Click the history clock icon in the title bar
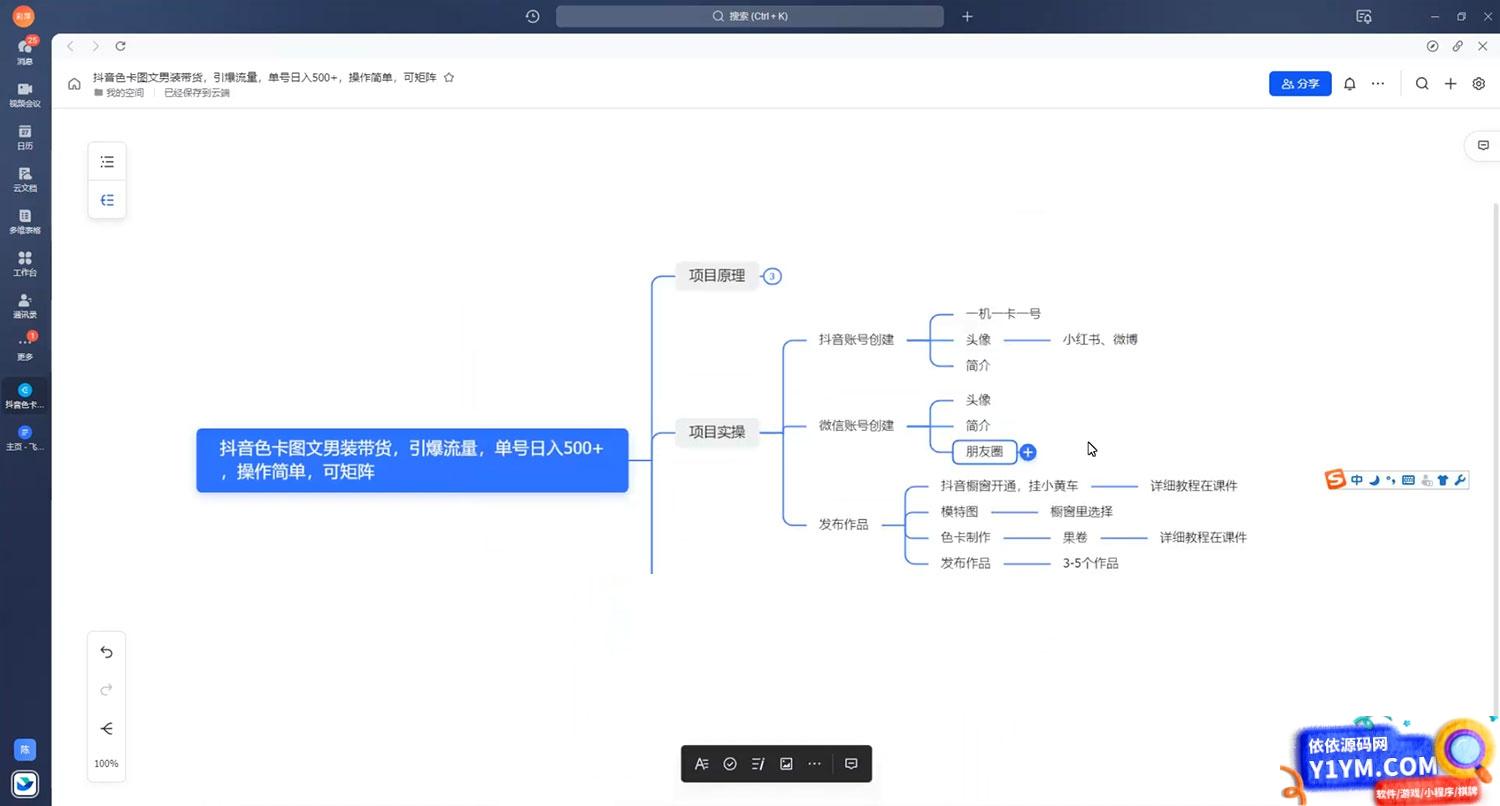Image resolution: width=1500 pixels, height=806 pixels. pyautogui.click(x=532, y=16)
